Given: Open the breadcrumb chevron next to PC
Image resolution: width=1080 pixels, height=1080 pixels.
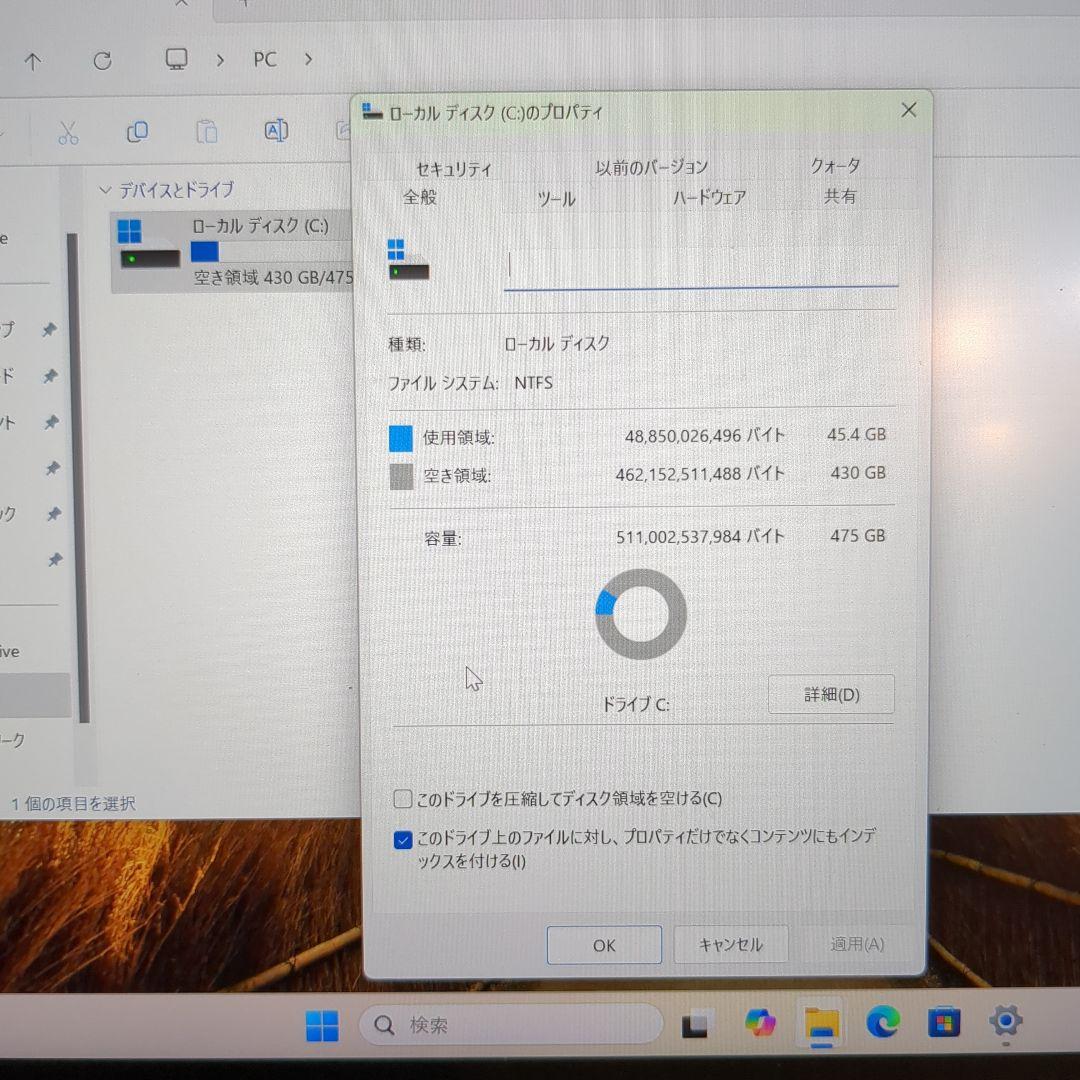Looking at the screenshot, I should (308, 60).
